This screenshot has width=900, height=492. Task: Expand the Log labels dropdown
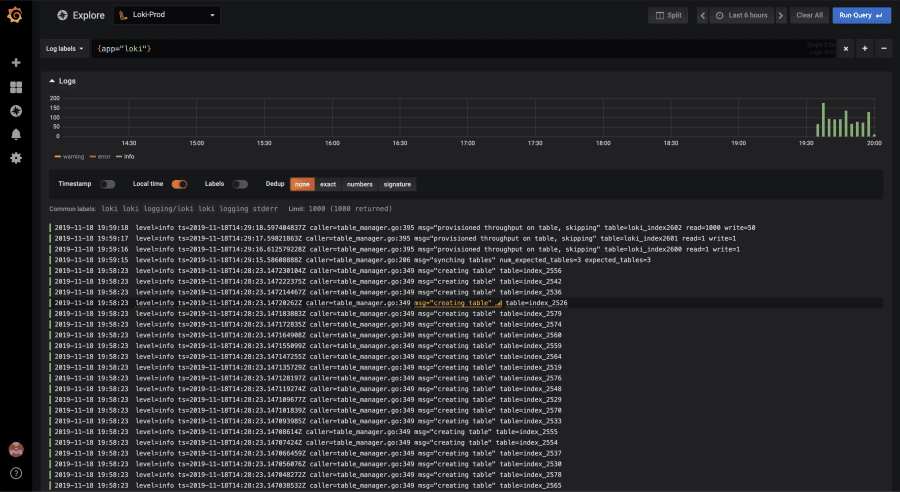(x=64, y=49)
